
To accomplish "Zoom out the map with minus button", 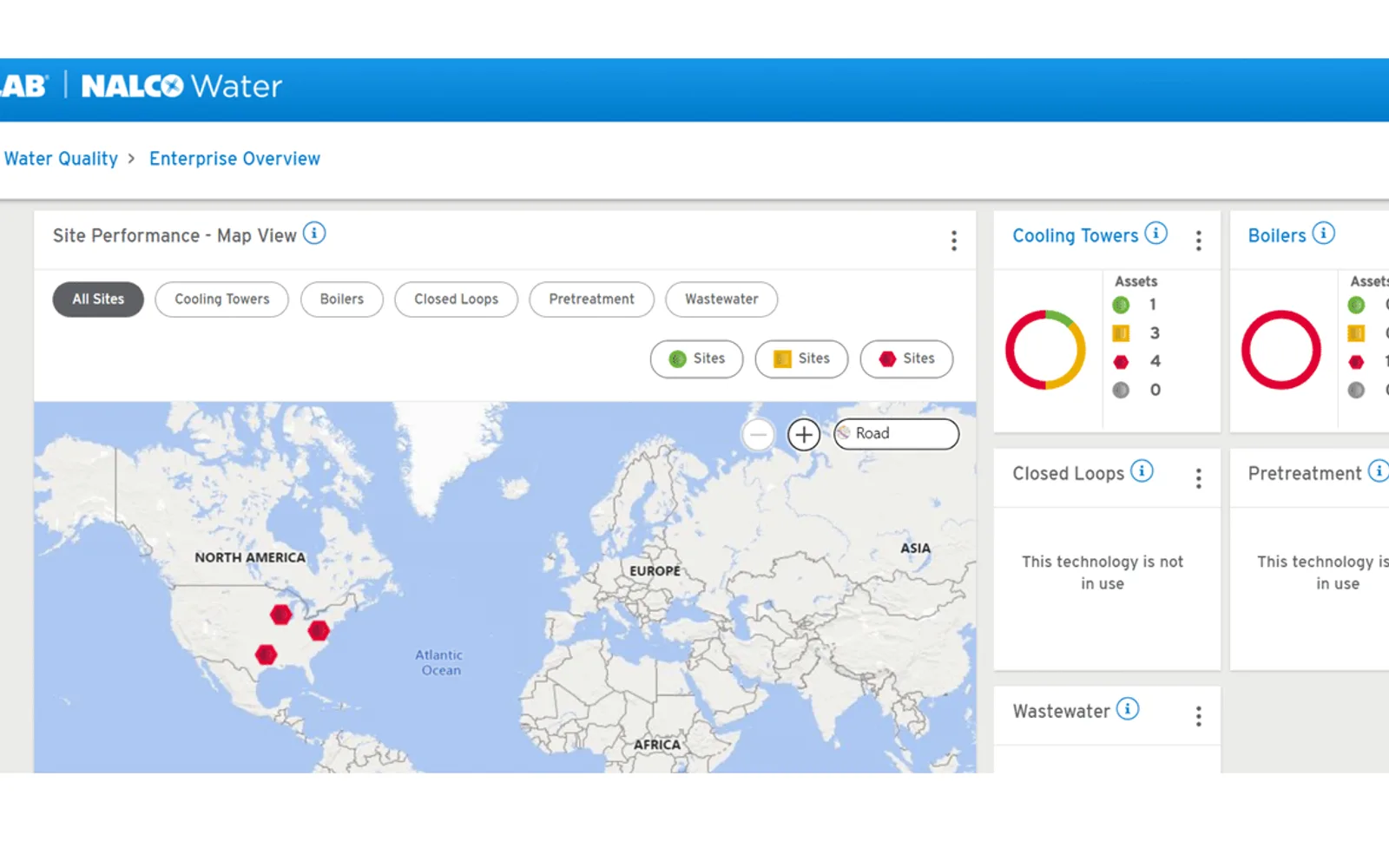I will [758, 434].
